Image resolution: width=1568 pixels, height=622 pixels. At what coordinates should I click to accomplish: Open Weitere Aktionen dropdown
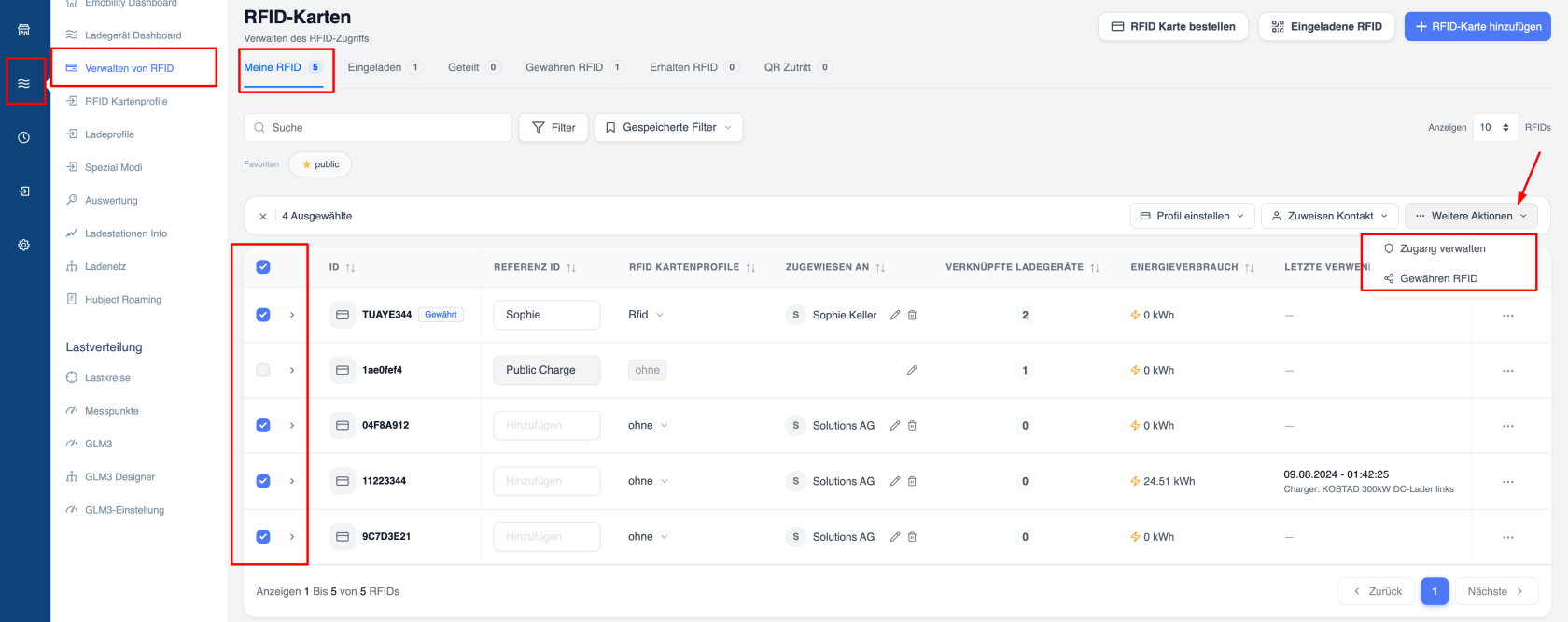[1471, 216]
